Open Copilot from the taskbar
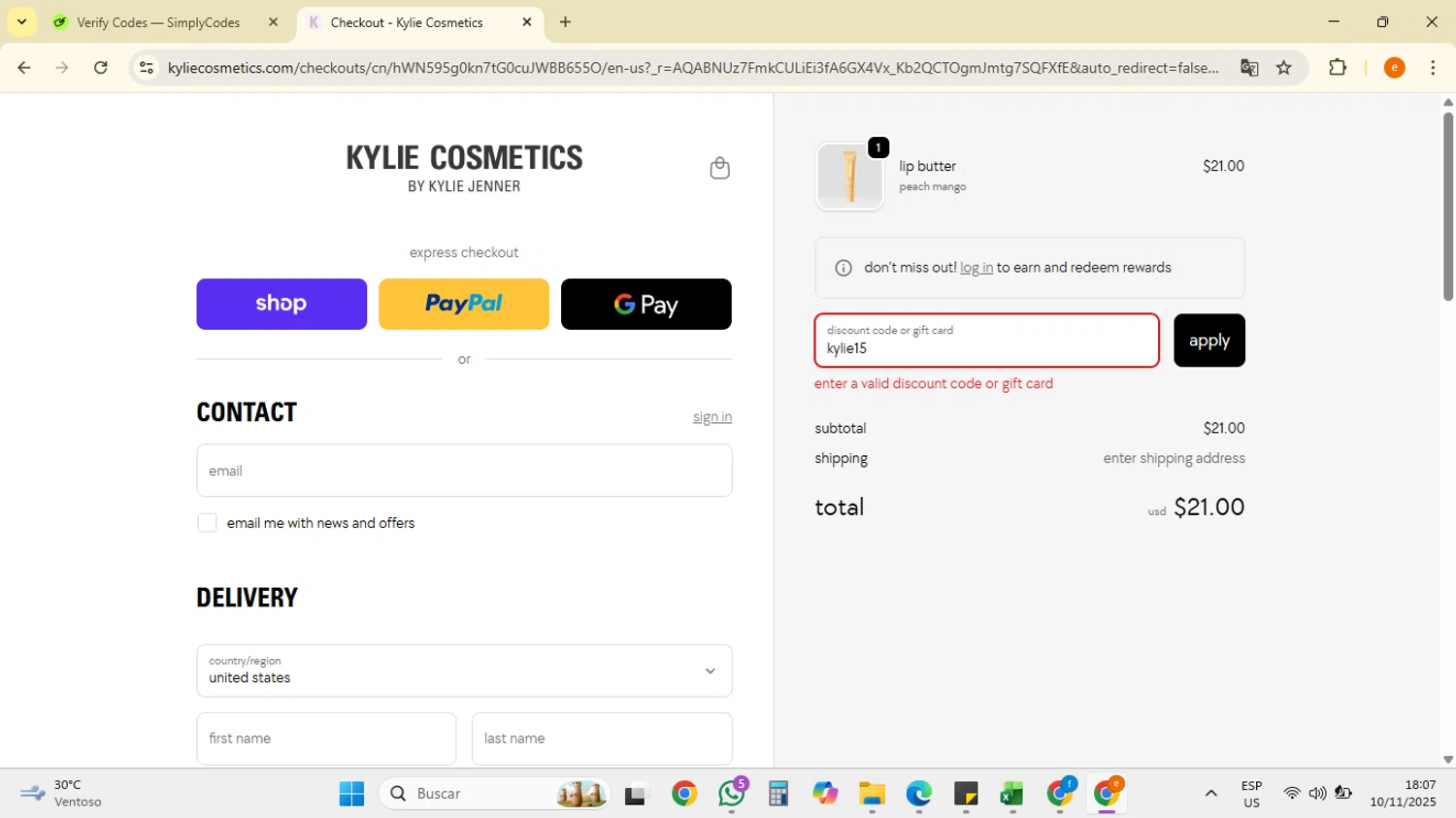 pos(825,794)
